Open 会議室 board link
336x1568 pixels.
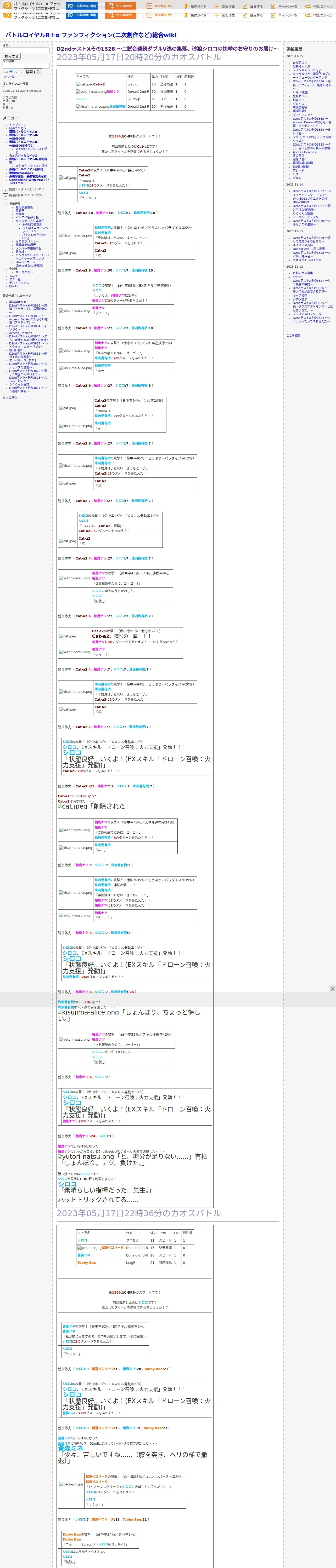(20, 214)
